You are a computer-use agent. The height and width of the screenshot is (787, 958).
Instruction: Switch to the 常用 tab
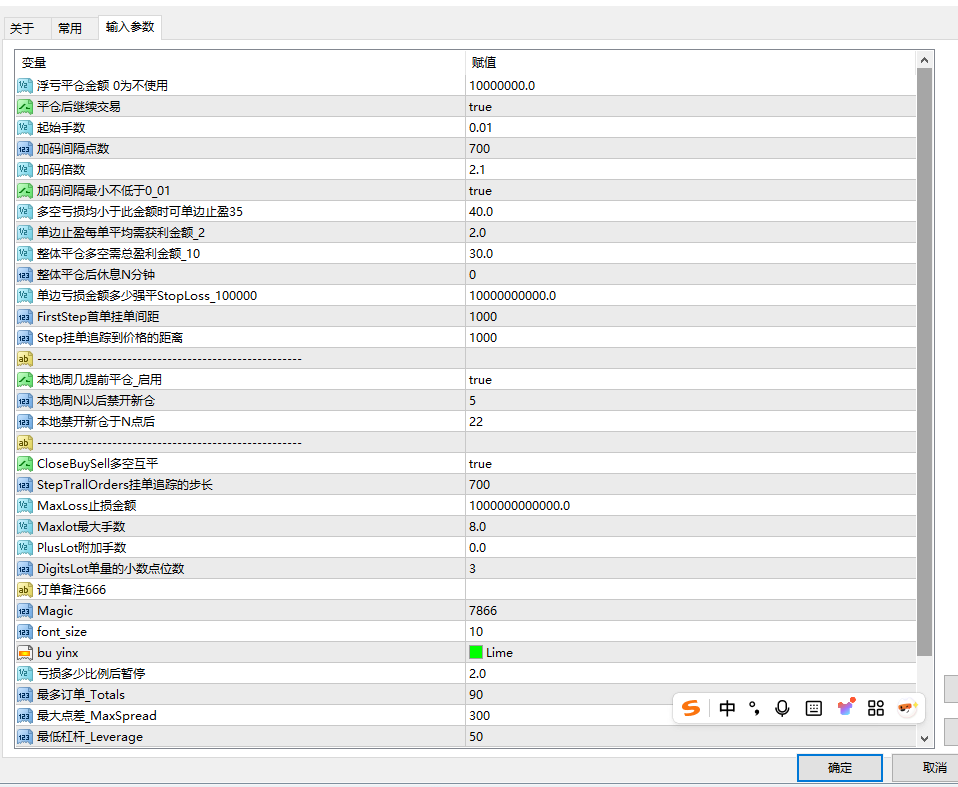[x=70, y=28]
